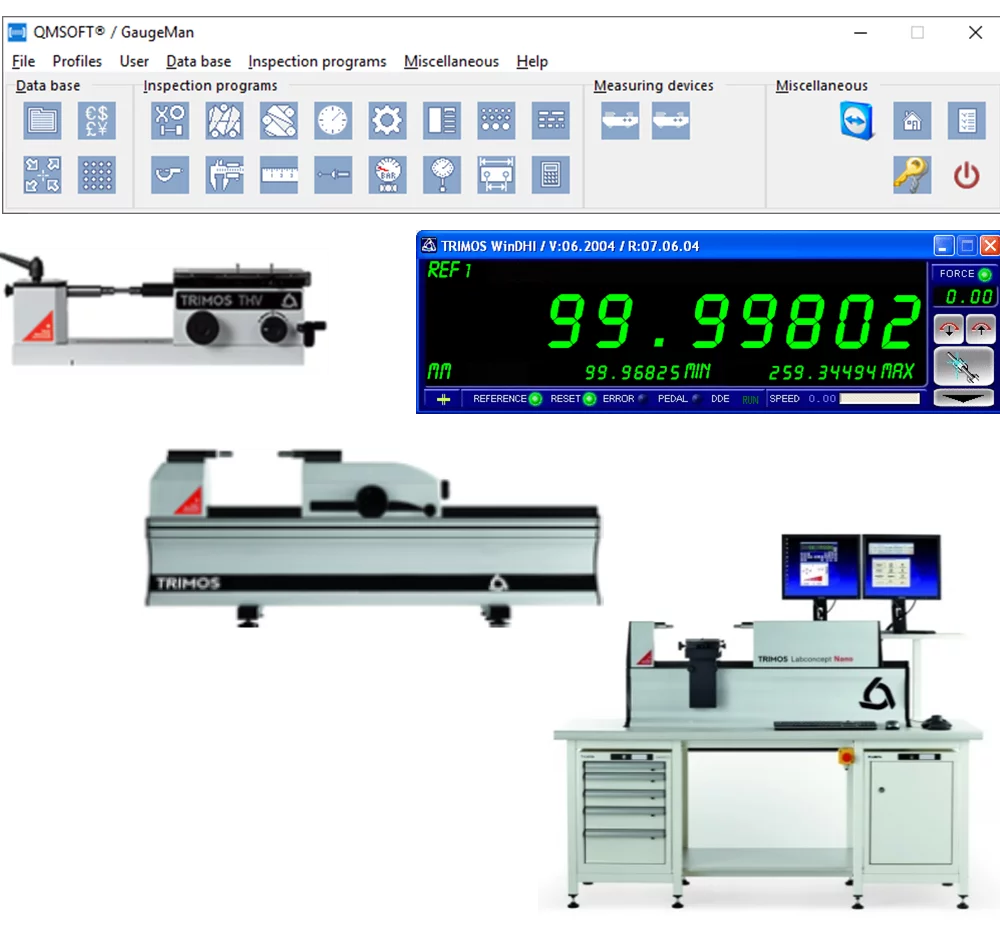Click the TeamViewer remote support icon

click(x=856, y=121)
